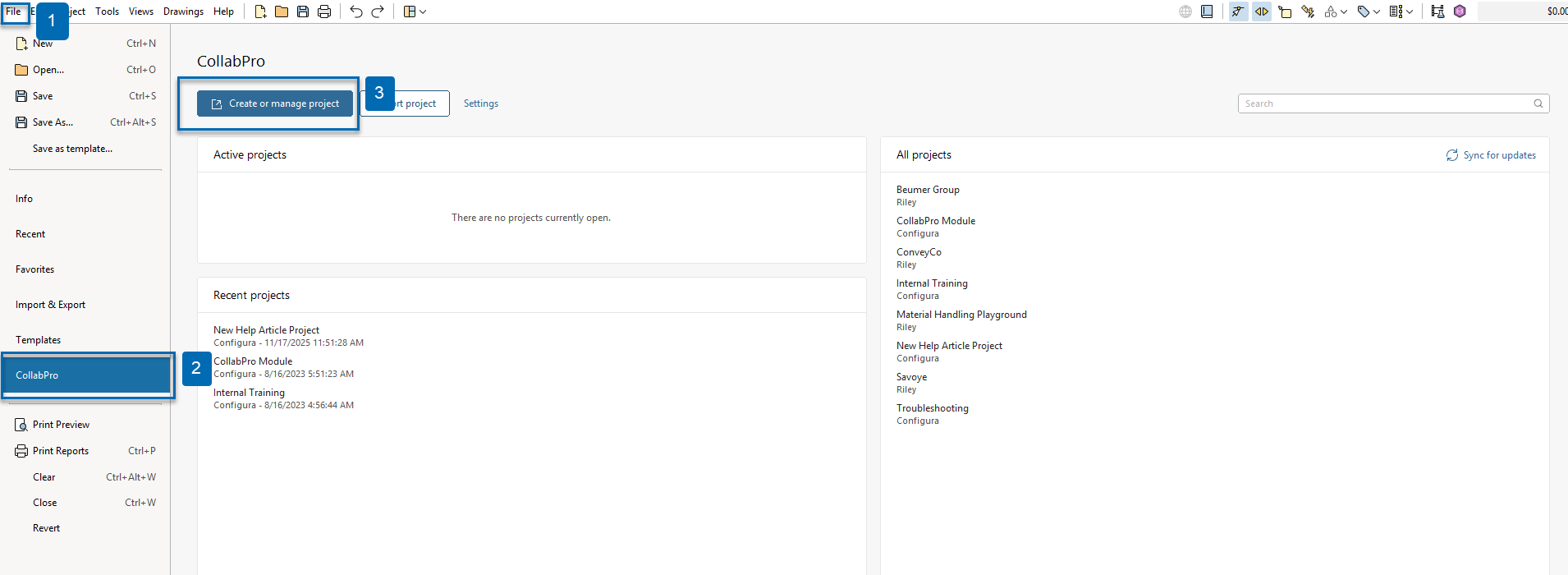Open the tag dropdown in toolbar

[1369, 11]
